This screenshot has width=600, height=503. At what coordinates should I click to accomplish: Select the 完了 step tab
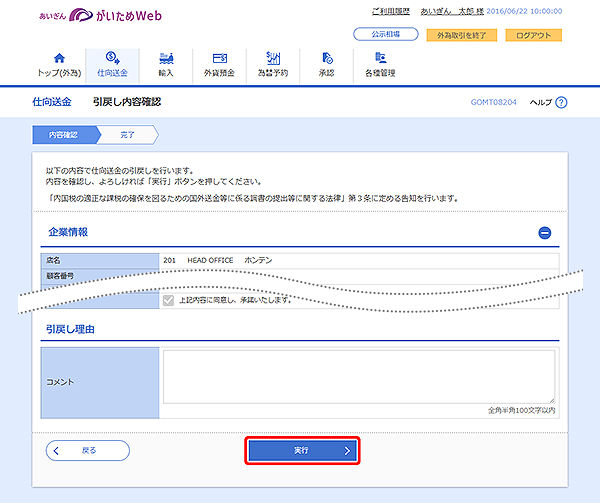click(x=127, y=134)
